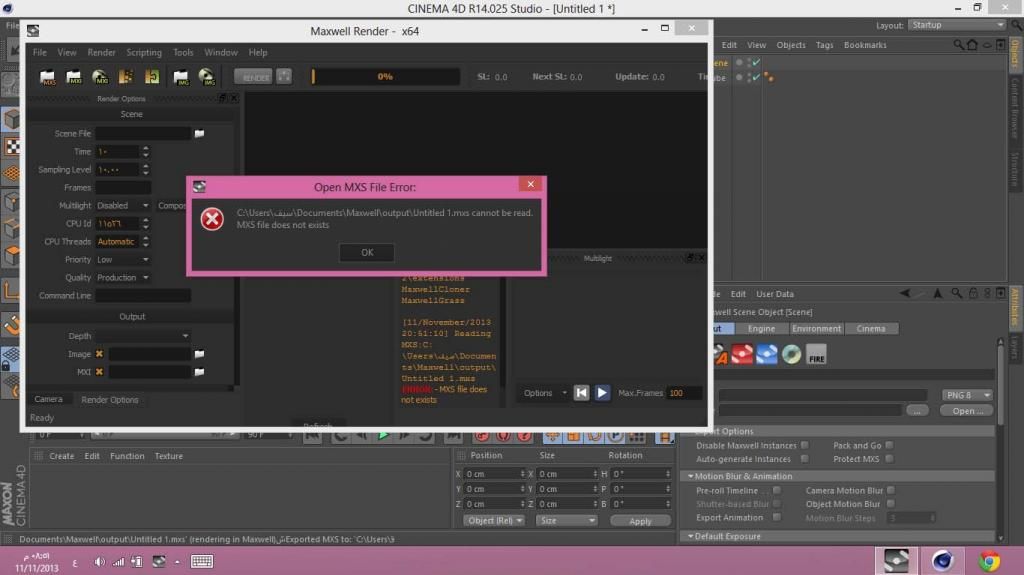
Task: Collapse Motion Blur & Animation section
Action: pyautogui.click(x=691, y=476)
